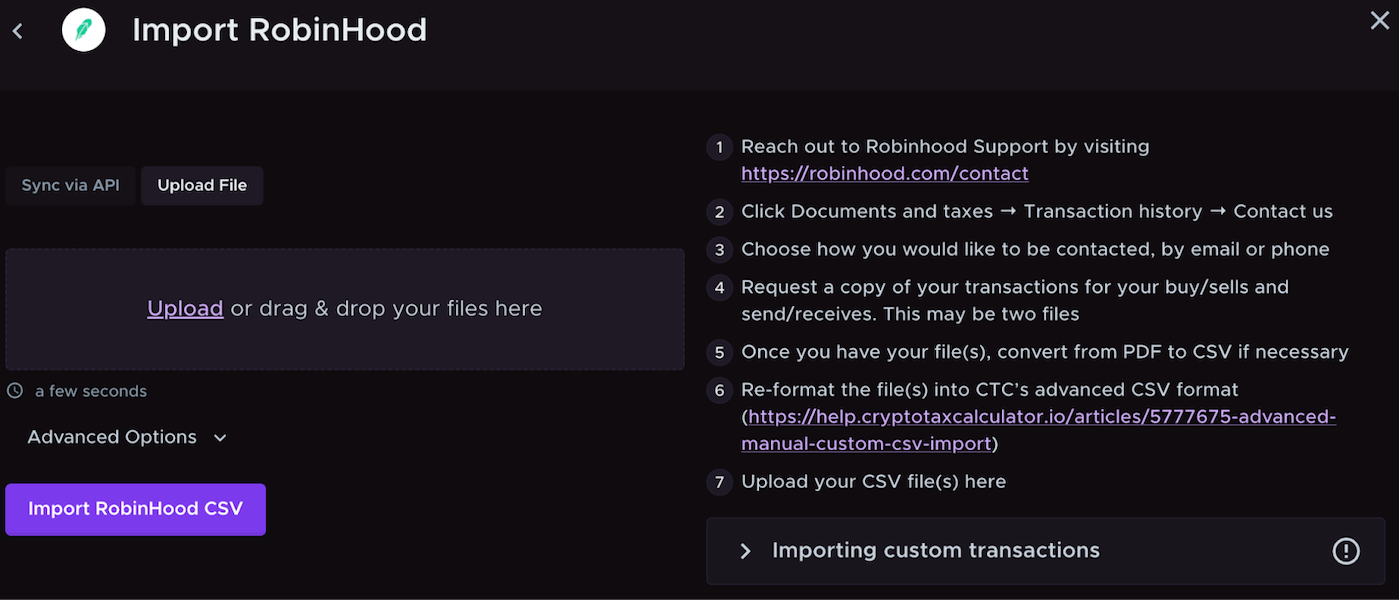Open the robinhood.com/contact link
This screenshot has width=1399, height=600.
885,173
